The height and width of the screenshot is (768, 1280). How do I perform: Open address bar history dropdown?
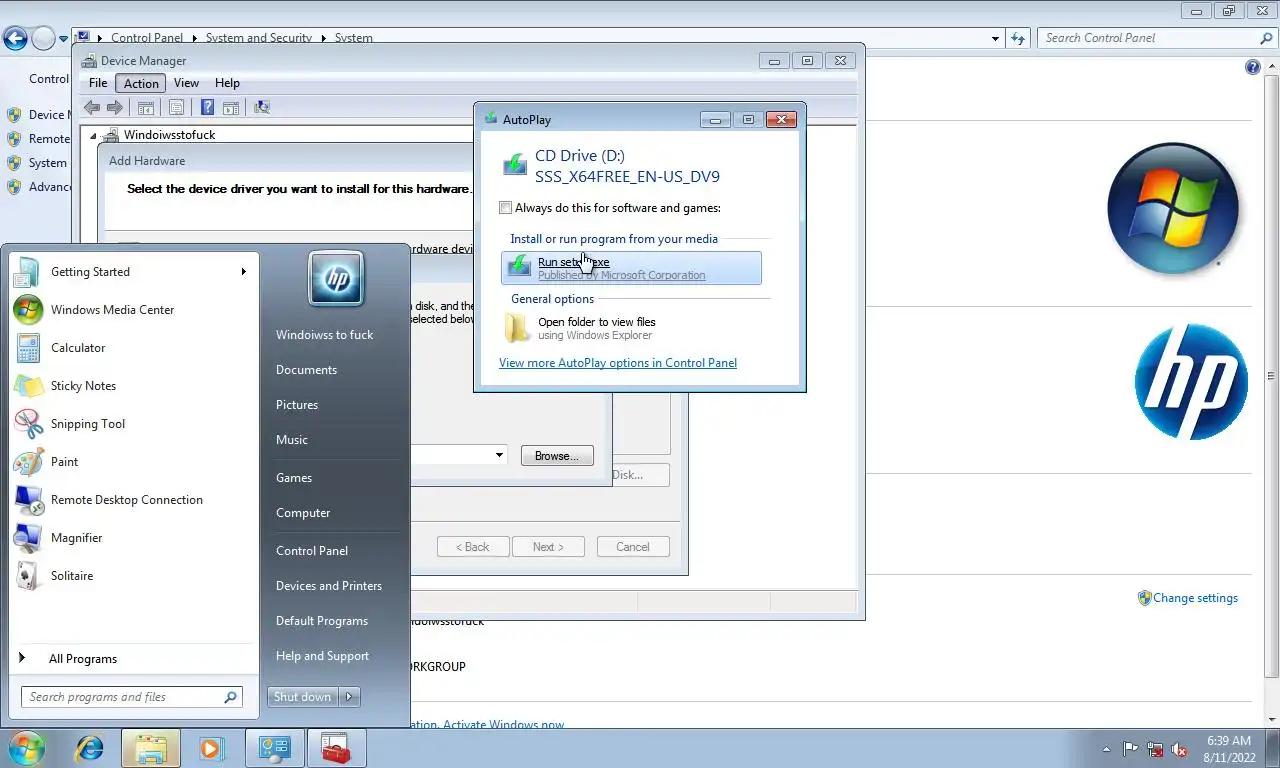click(x=995, y=38)
